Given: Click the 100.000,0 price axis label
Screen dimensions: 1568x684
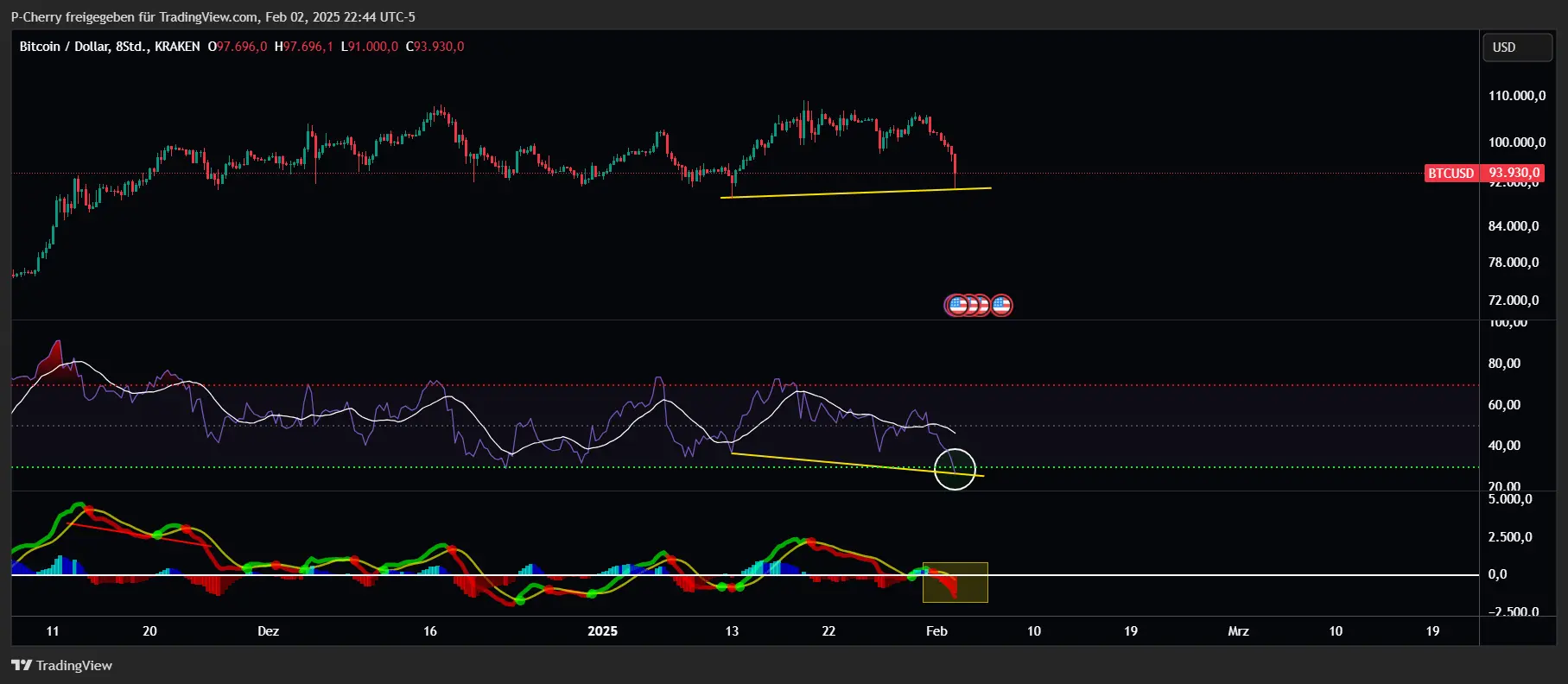Looking at the screenshot, I should (1516, 142).
